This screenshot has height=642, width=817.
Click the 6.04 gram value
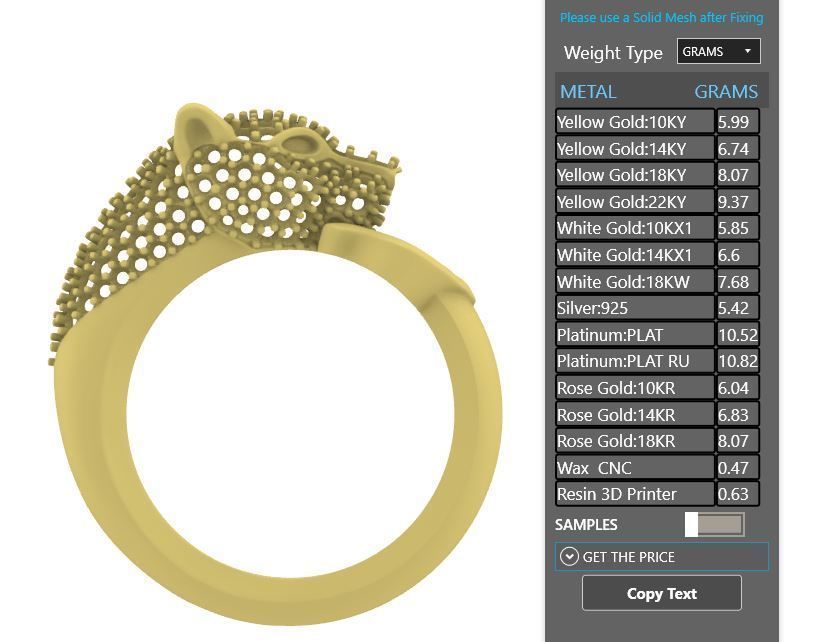point(738,388)
